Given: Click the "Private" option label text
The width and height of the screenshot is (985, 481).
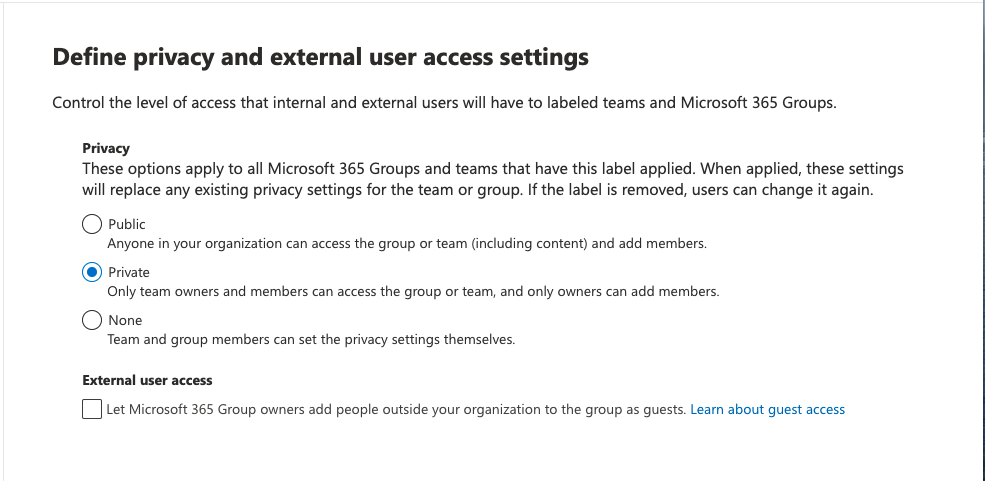Looking at the screenshot, I should [129, 272].
